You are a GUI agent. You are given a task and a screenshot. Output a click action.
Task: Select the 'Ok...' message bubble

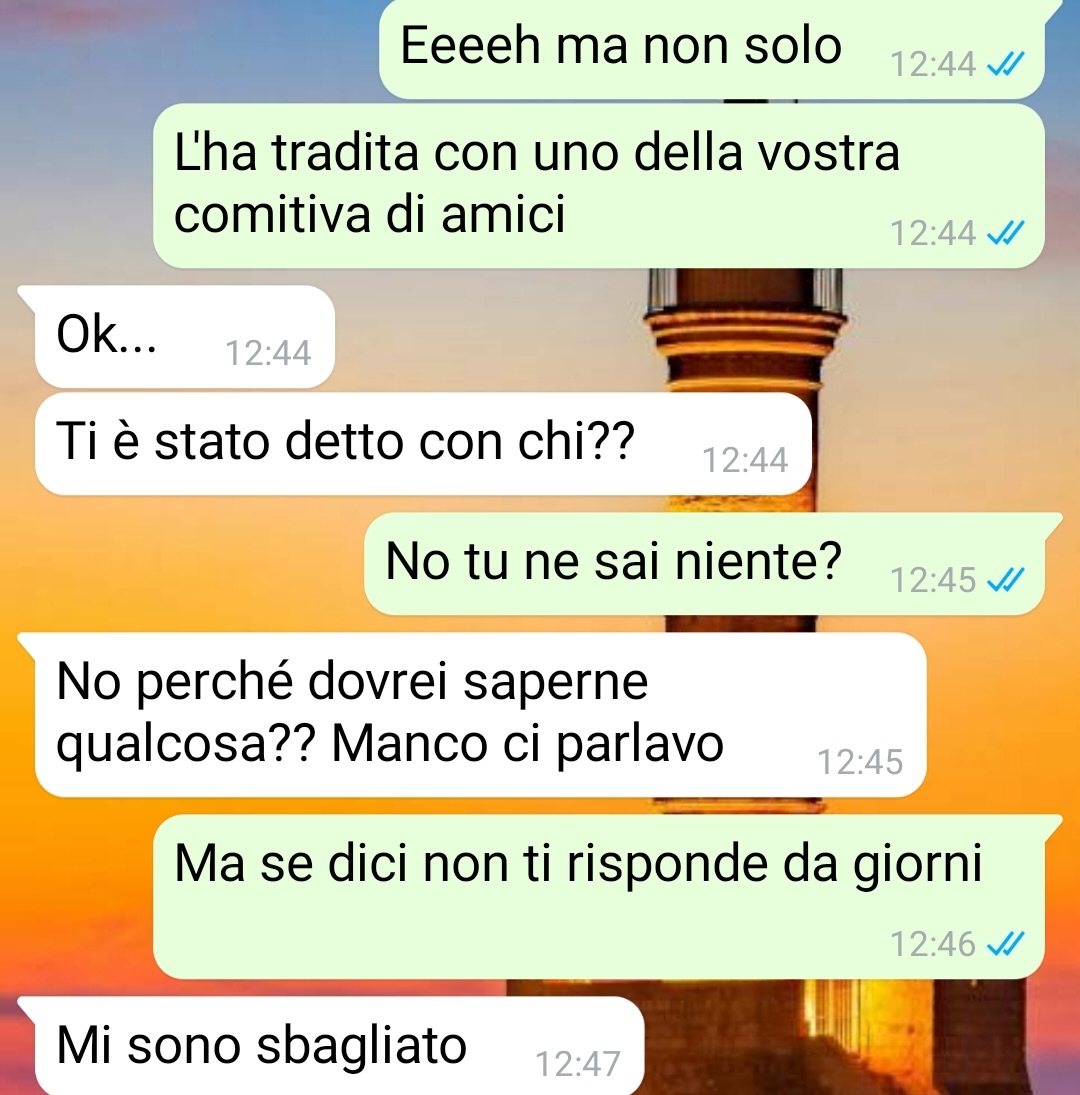point(184,337)
